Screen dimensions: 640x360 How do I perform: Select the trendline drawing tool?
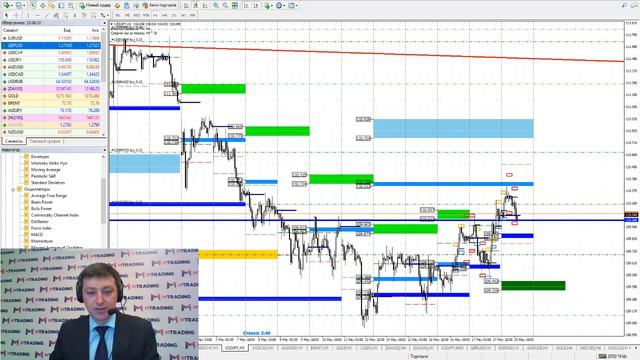pos(47,15)
